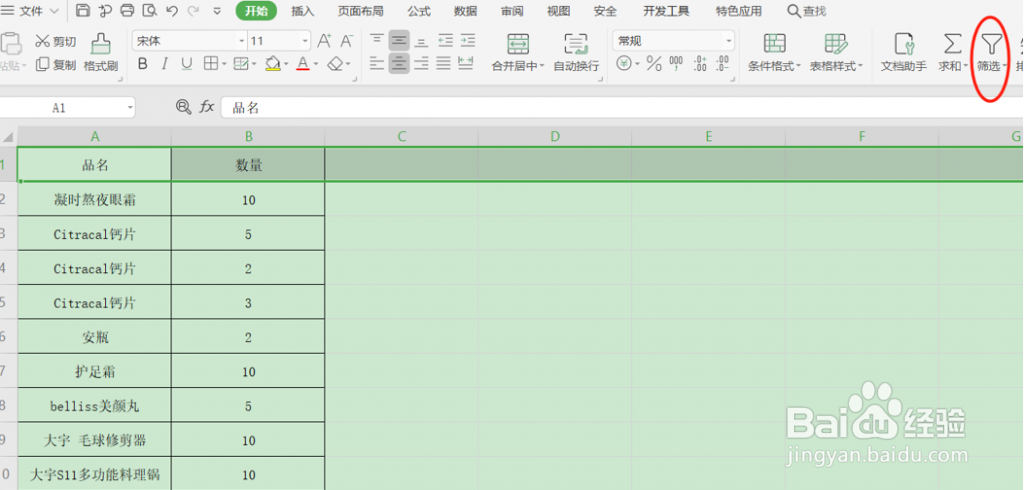Image resolution: width=1024 pixels, height=490 pixels.
Task: Click the formula bar showing 品名
Action: [622, 107]
